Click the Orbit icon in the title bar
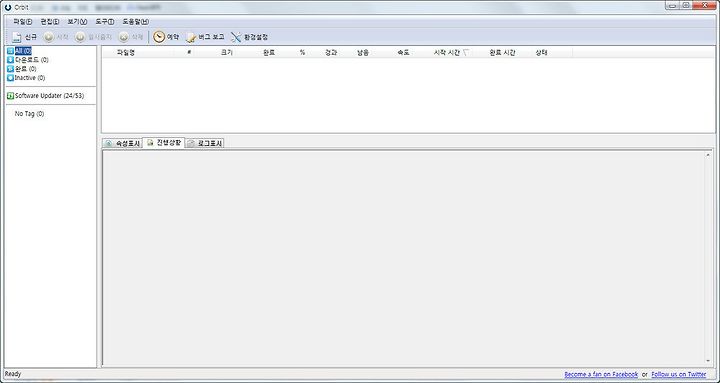The width and height of the screenshot is (720, 383). pyautogui.click(x=7, y=7)
